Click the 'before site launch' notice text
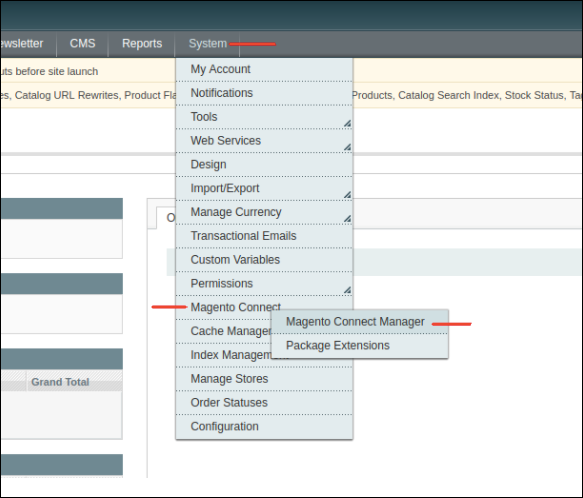Image resolution: width=583 pixels, height=498 pixels. click(x=57, y=71)
